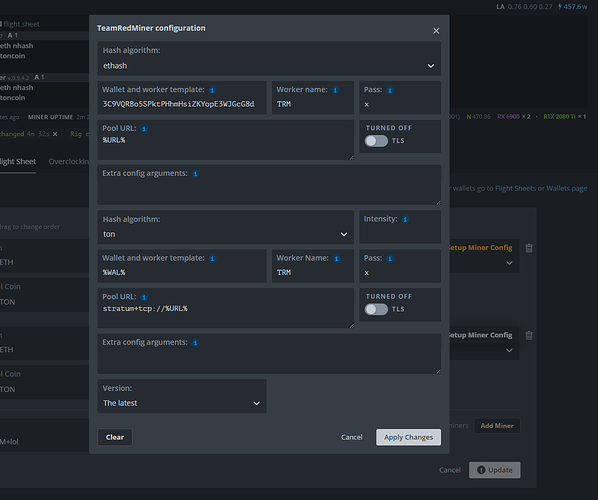598x500 pixels.
Task: Click the white Setup Miner Config link
Action: 481,335
